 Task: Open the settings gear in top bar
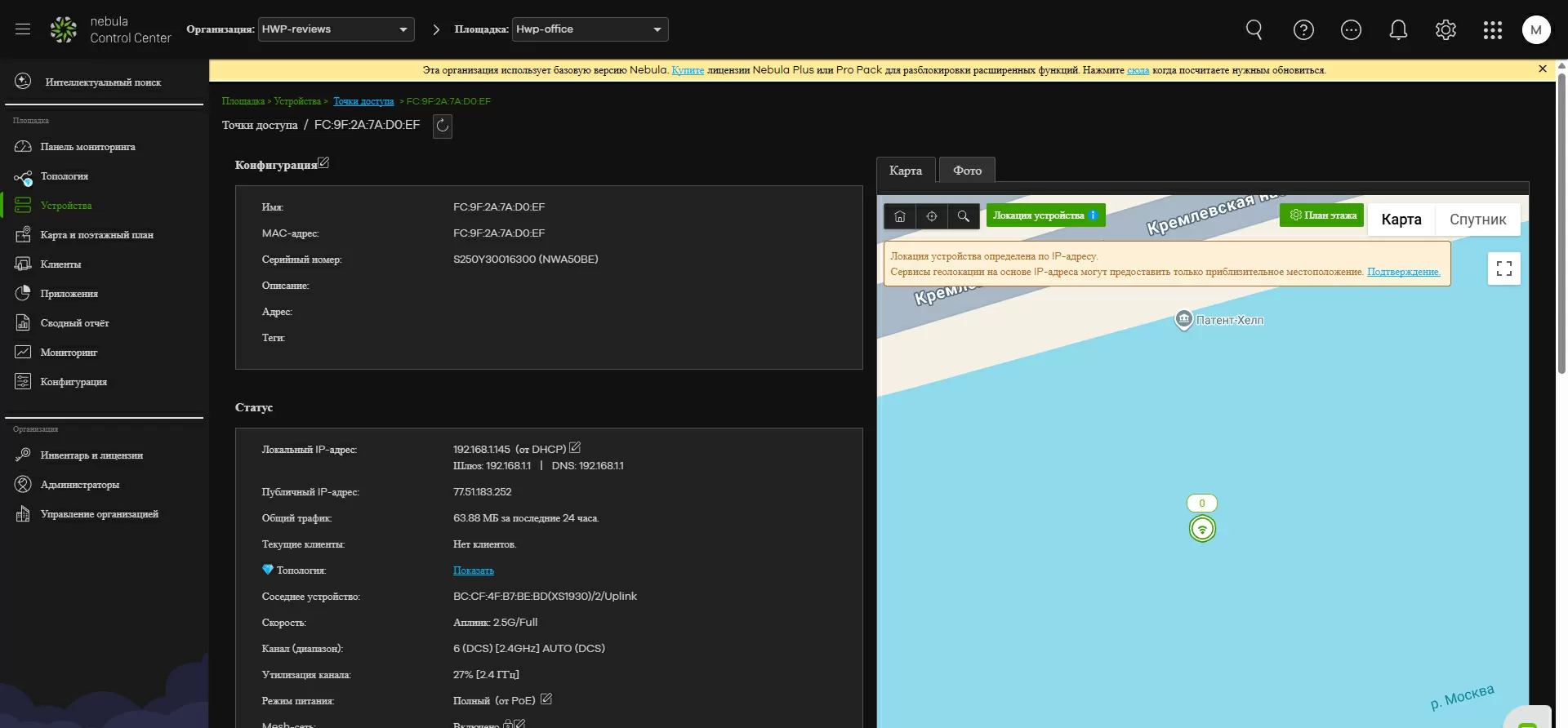point(1445,30)
